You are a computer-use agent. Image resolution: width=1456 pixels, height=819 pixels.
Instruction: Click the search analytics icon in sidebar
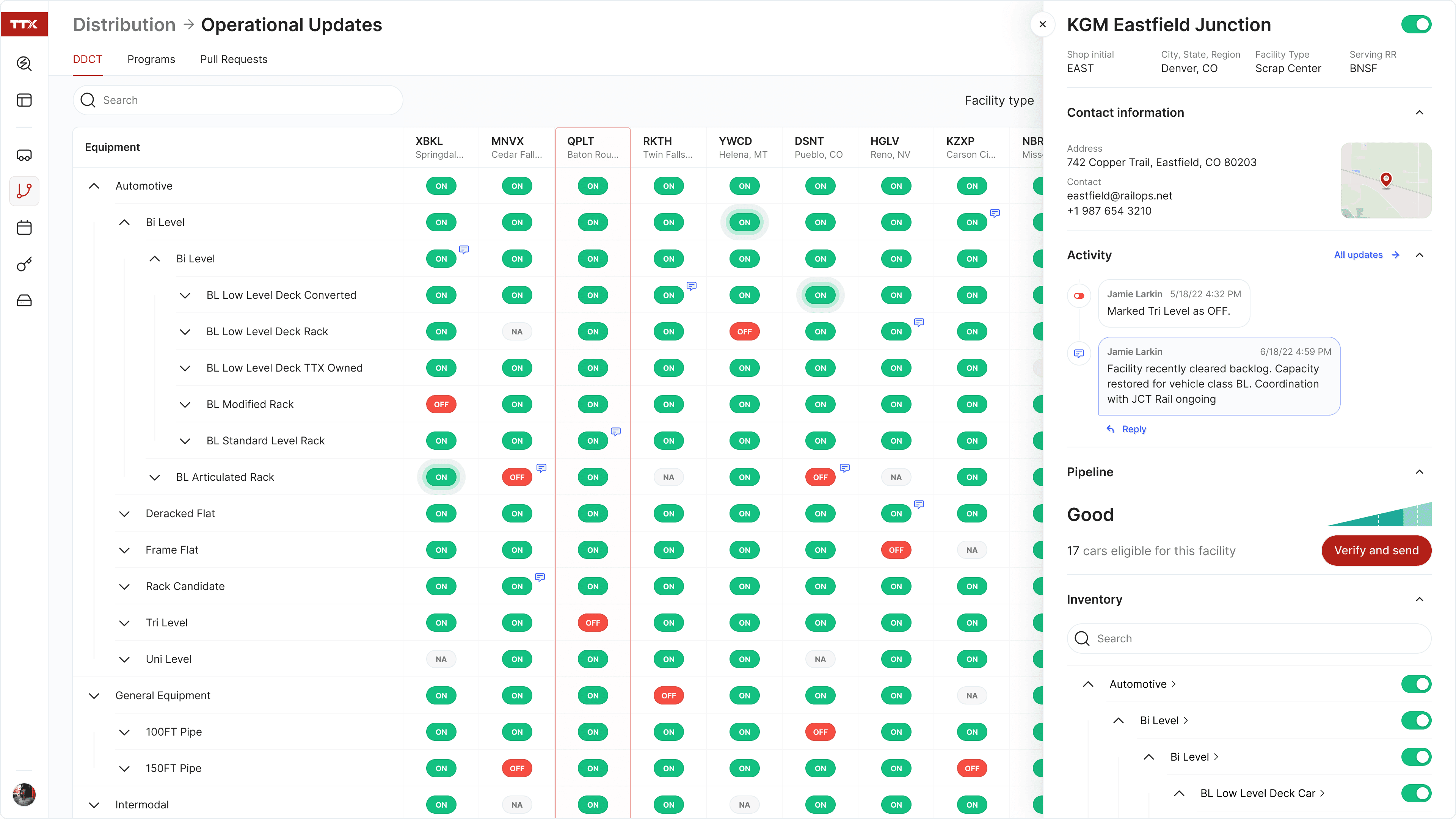(24, 63)
